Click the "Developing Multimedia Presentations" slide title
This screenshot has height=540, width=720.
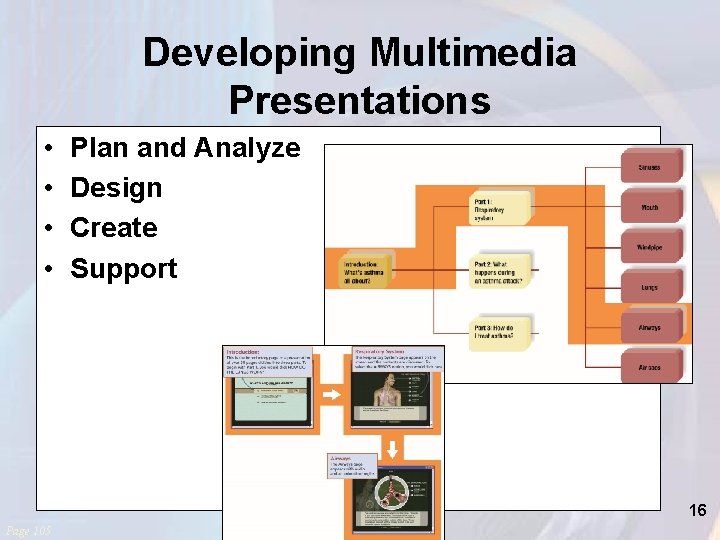pos(360,76)
